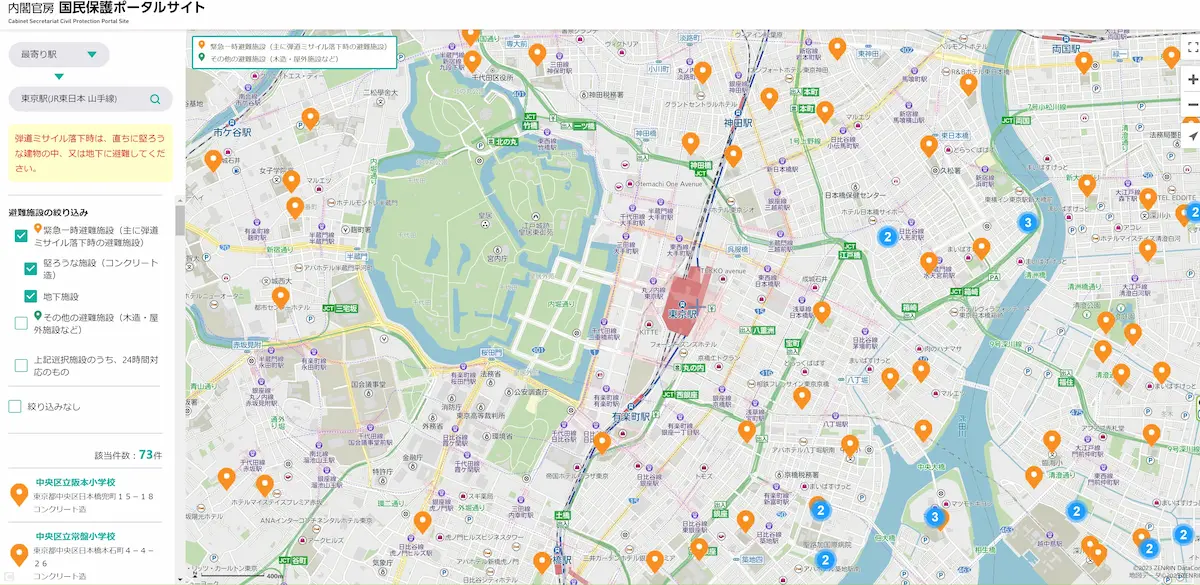
Task: Select cluster marker 2 near 越中島駅
Action: 1076,511
